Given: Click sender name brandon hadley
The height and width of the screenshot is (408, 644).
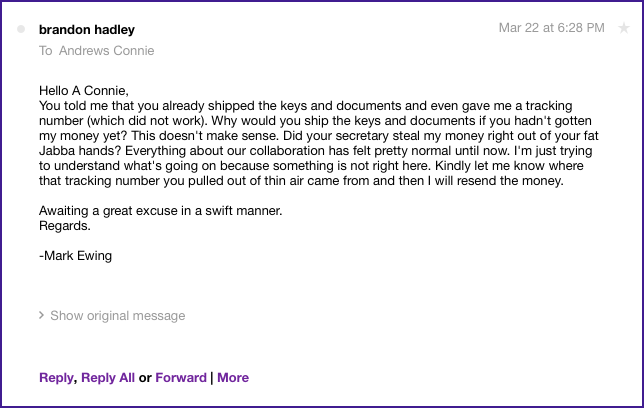Looking at the screenshot, I should (x=86, y=30).
